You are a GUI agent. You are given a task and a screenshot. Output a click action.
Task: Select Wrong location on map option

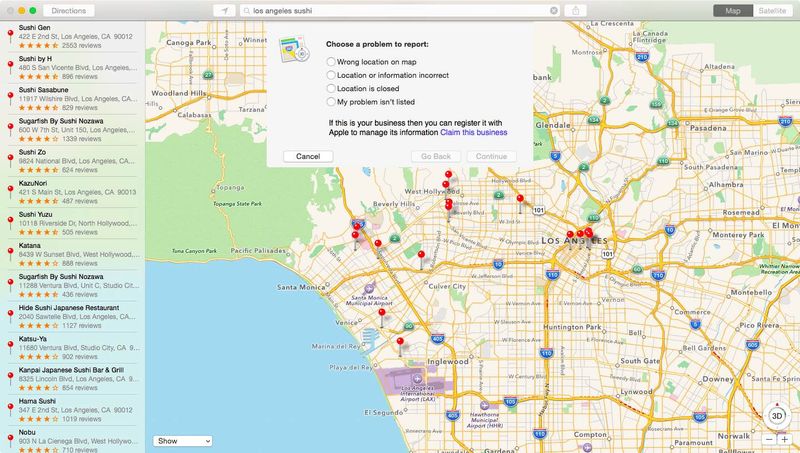pyautogui.click(x=331, y=62)
